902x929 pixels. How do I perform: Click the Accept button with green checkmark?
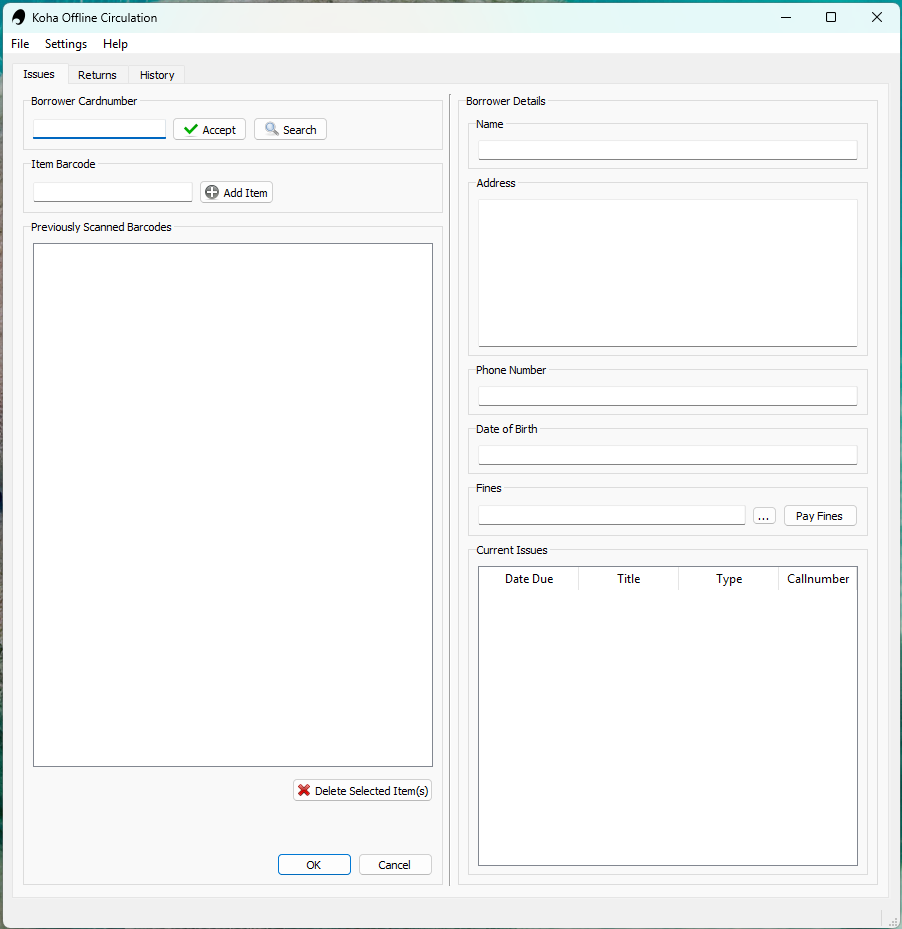click(209, 130)
